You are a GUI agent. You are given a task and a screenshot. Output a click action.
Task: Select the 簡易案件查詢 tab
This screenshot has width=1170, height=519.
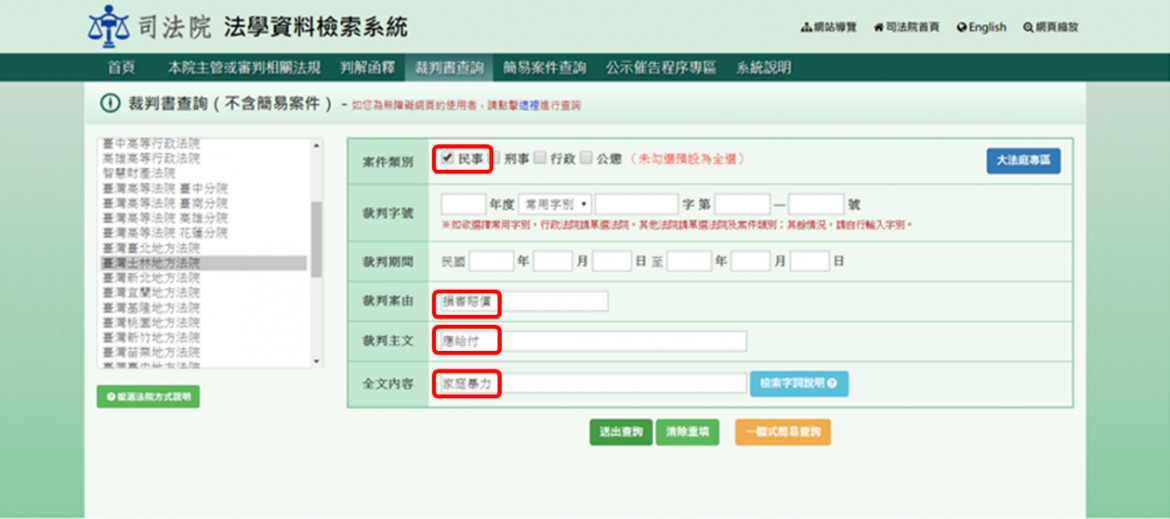pos(544,68)
